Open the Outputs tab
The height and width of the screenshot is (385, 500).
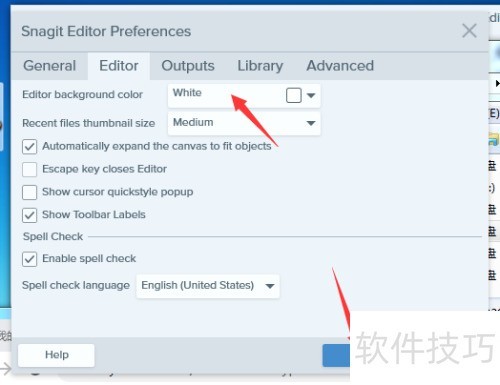click(188, 66)
